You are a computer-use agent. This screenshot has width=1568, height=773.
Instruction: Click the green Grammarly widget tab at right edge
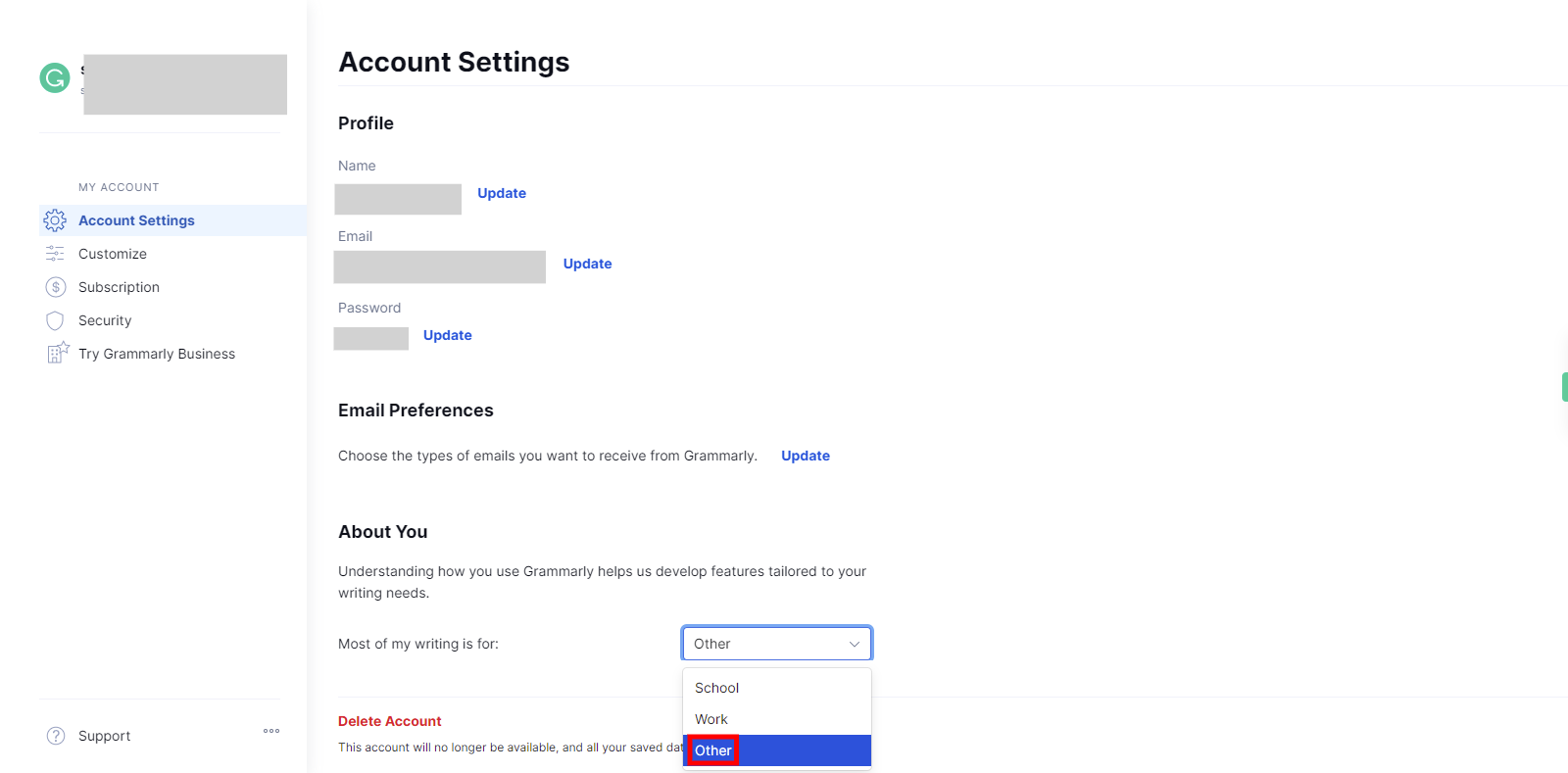[1564, 387]
